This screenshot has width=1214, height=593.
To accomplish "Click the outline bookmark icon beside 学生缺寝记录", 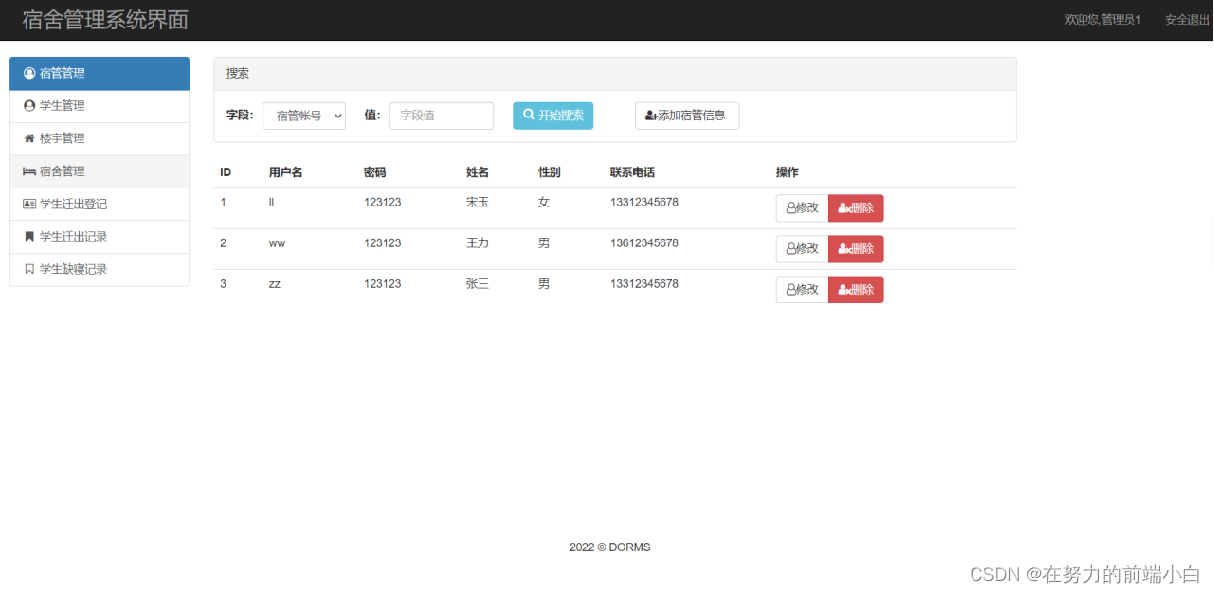I will pos(29,269).
